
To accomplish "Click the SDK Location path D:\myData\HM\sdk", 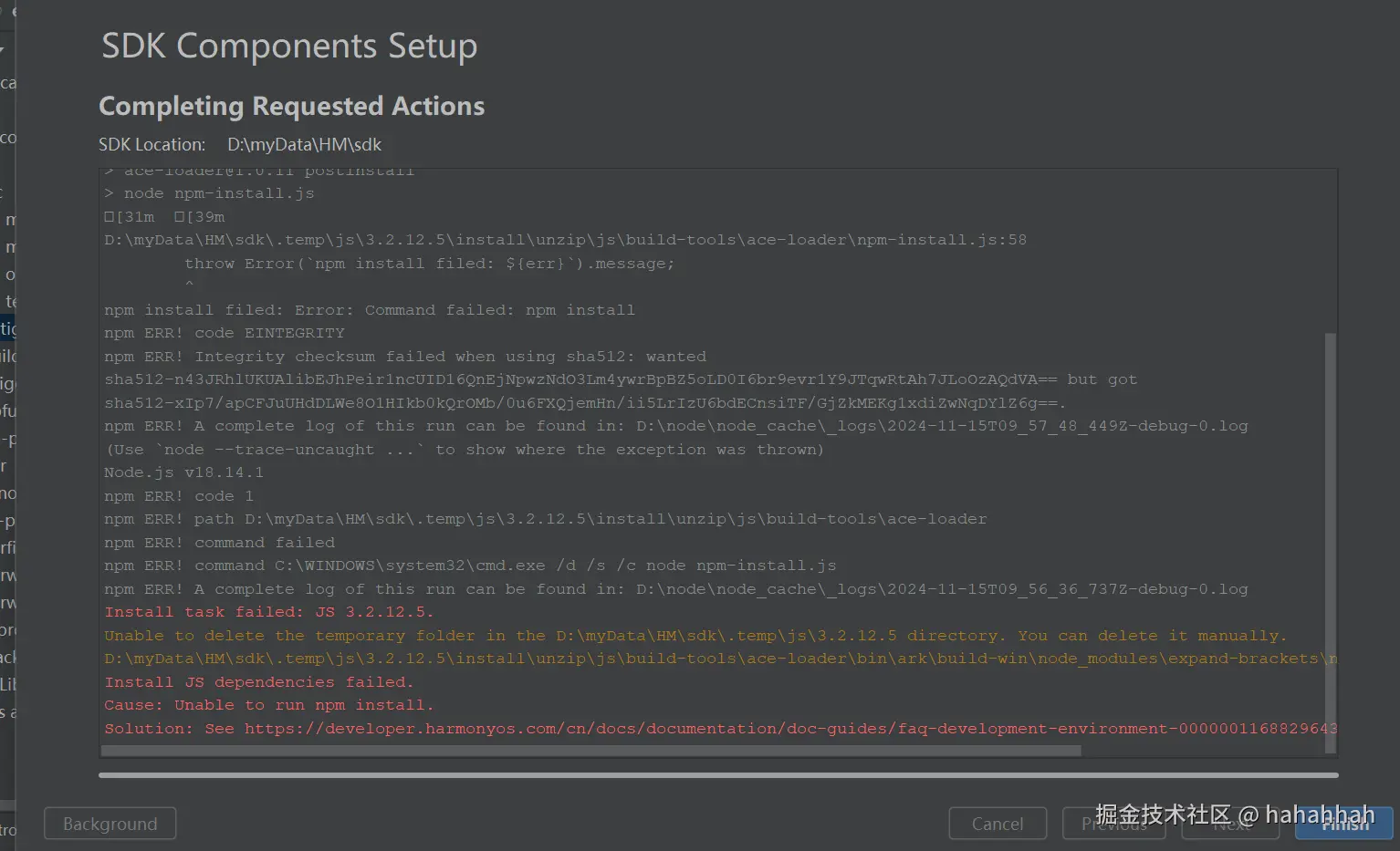I will [304, 145].
